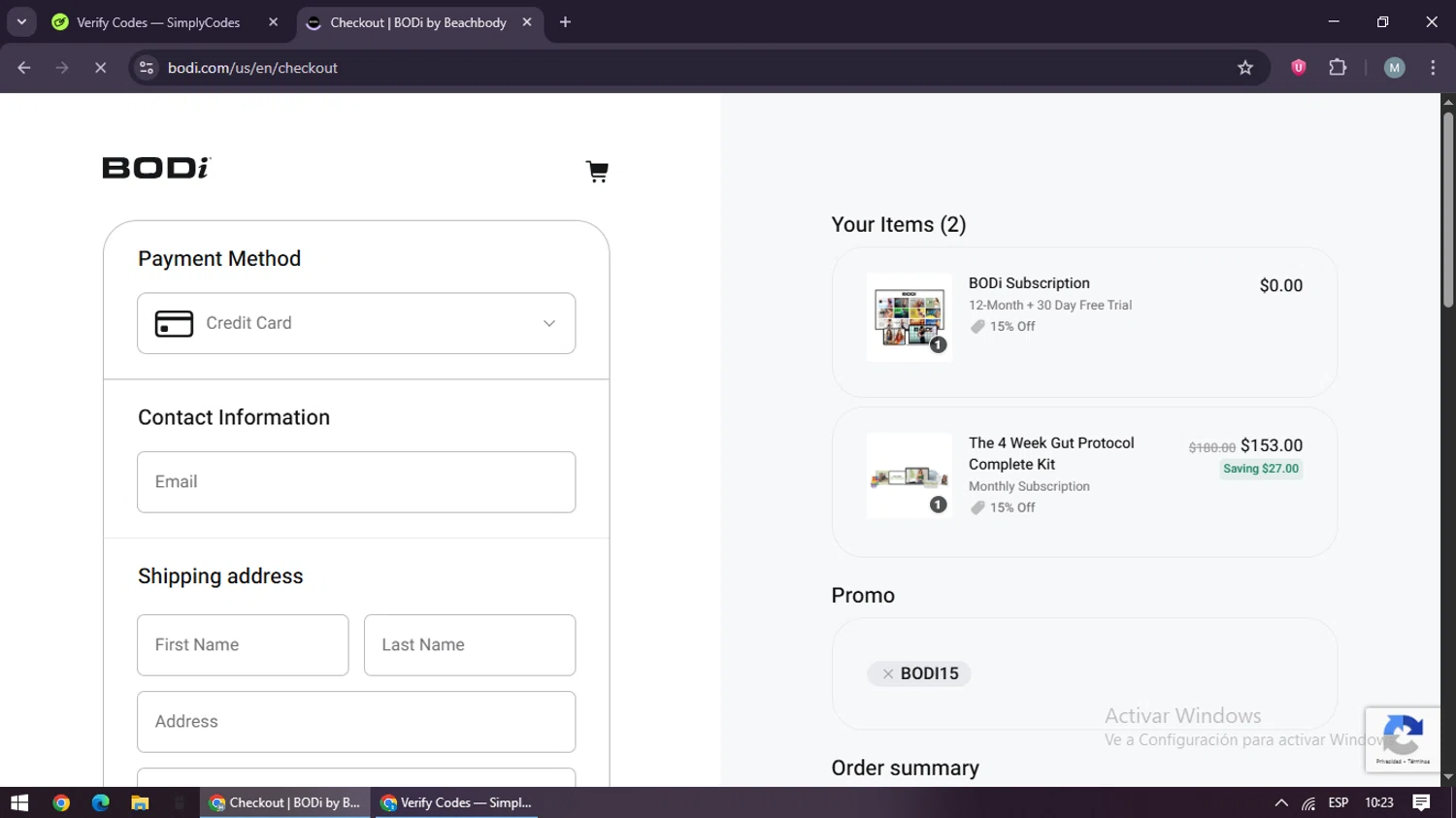This screenshot has width=1456, height=818.
Task: Show hidden system tray icons
Action: 1281,802
